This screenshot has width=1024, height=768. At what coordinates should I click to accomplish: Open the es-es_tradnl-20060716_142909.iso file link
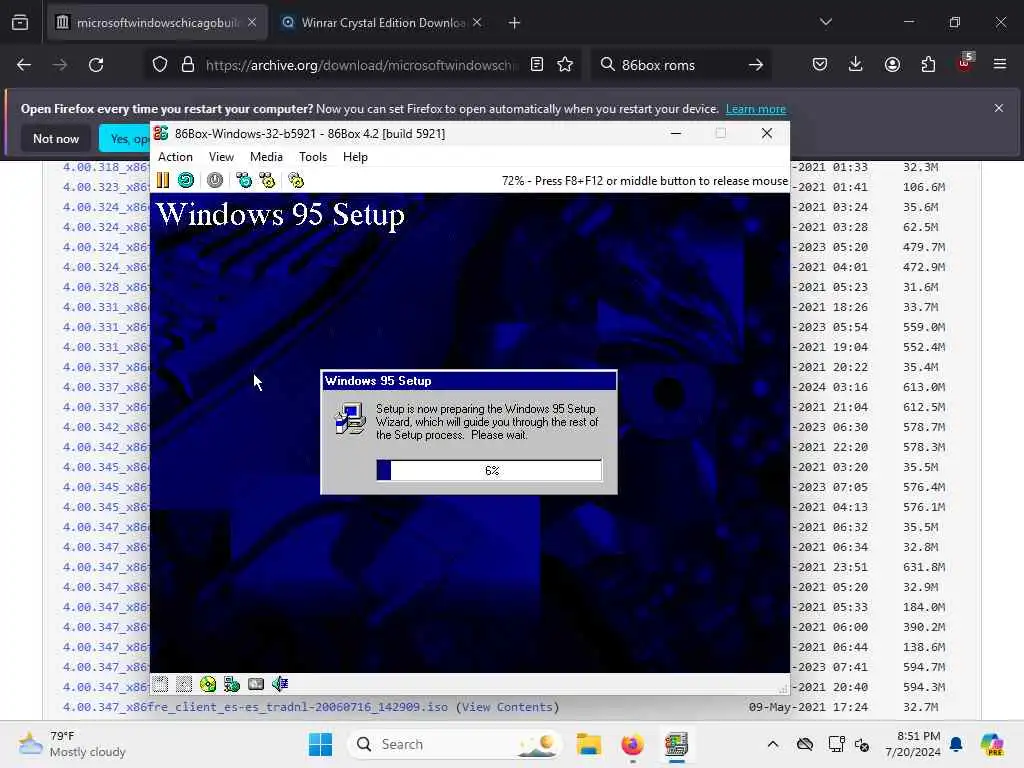(255, 707)
